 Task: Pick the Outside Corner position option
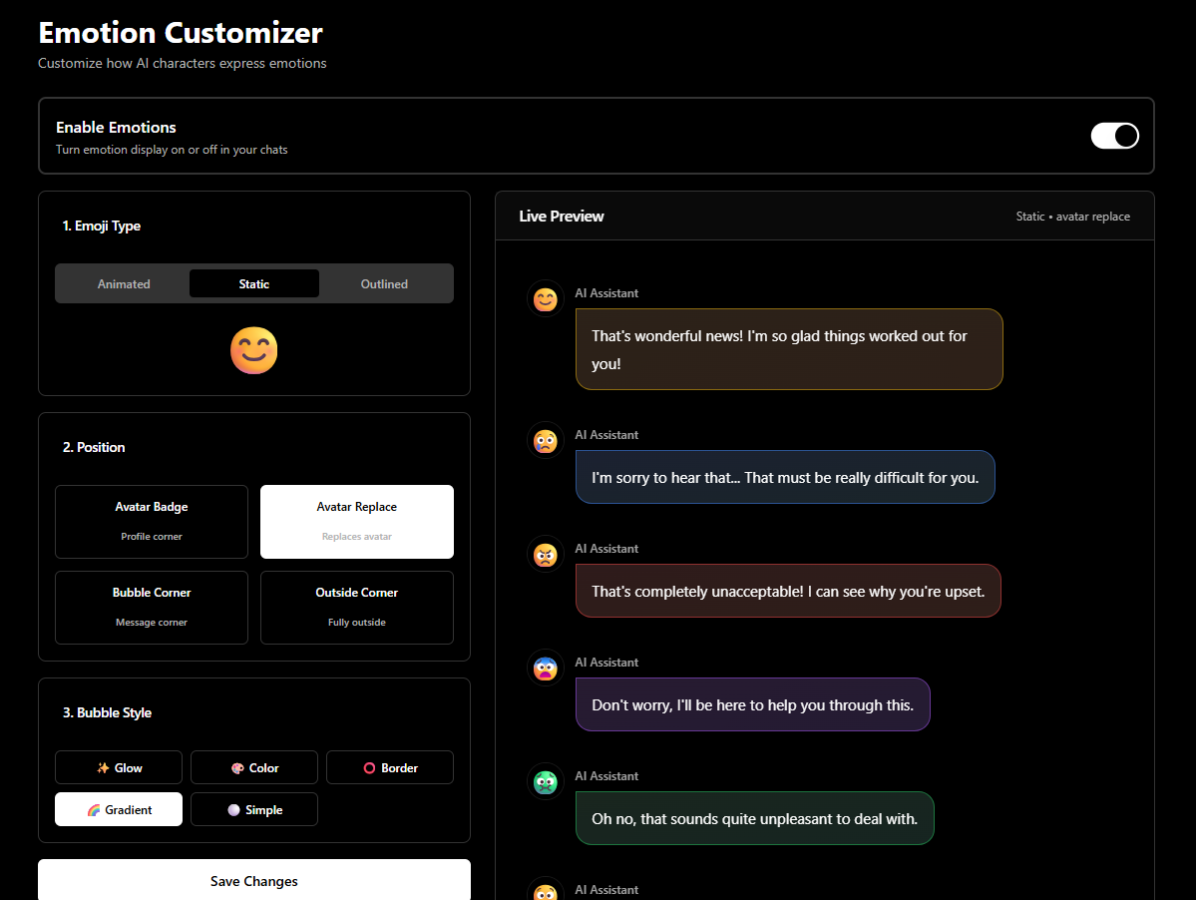357,607
